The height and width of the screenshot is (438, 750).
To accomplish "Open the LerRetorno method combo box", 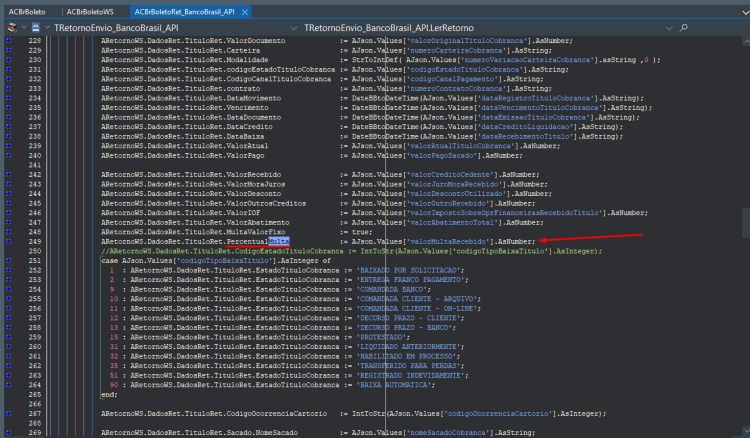I will pyautogui.click(x=488, y=28).
